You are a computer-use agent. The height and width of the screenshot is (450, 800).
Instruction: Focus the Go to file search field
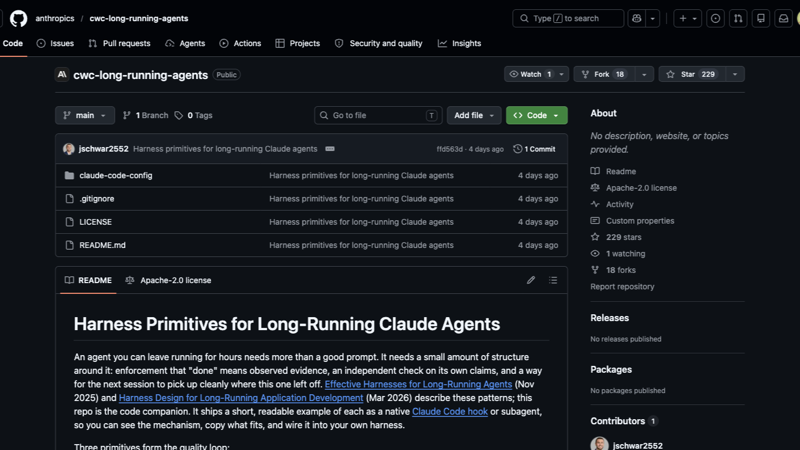(378, 115)
